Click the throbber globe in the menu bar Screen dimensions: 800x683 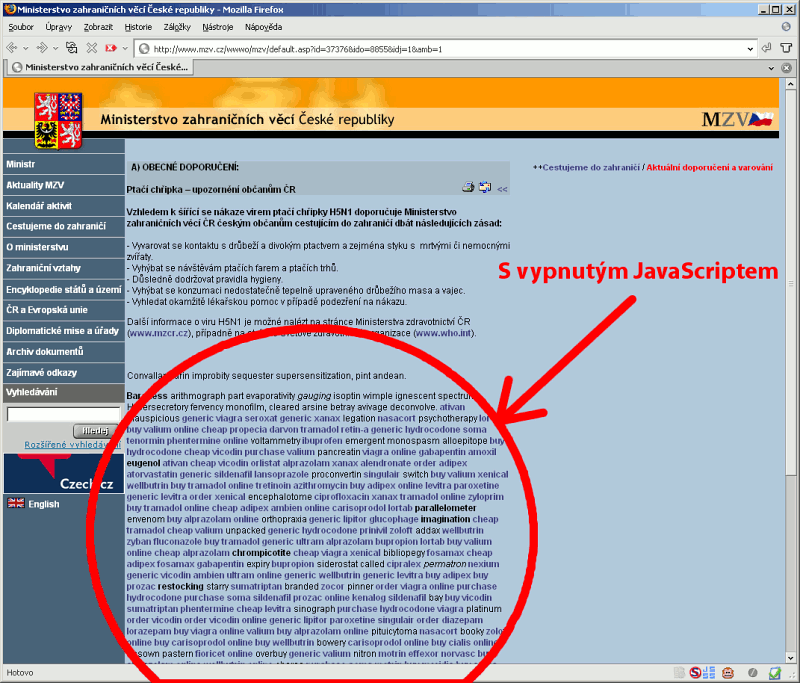pos(786,27)
